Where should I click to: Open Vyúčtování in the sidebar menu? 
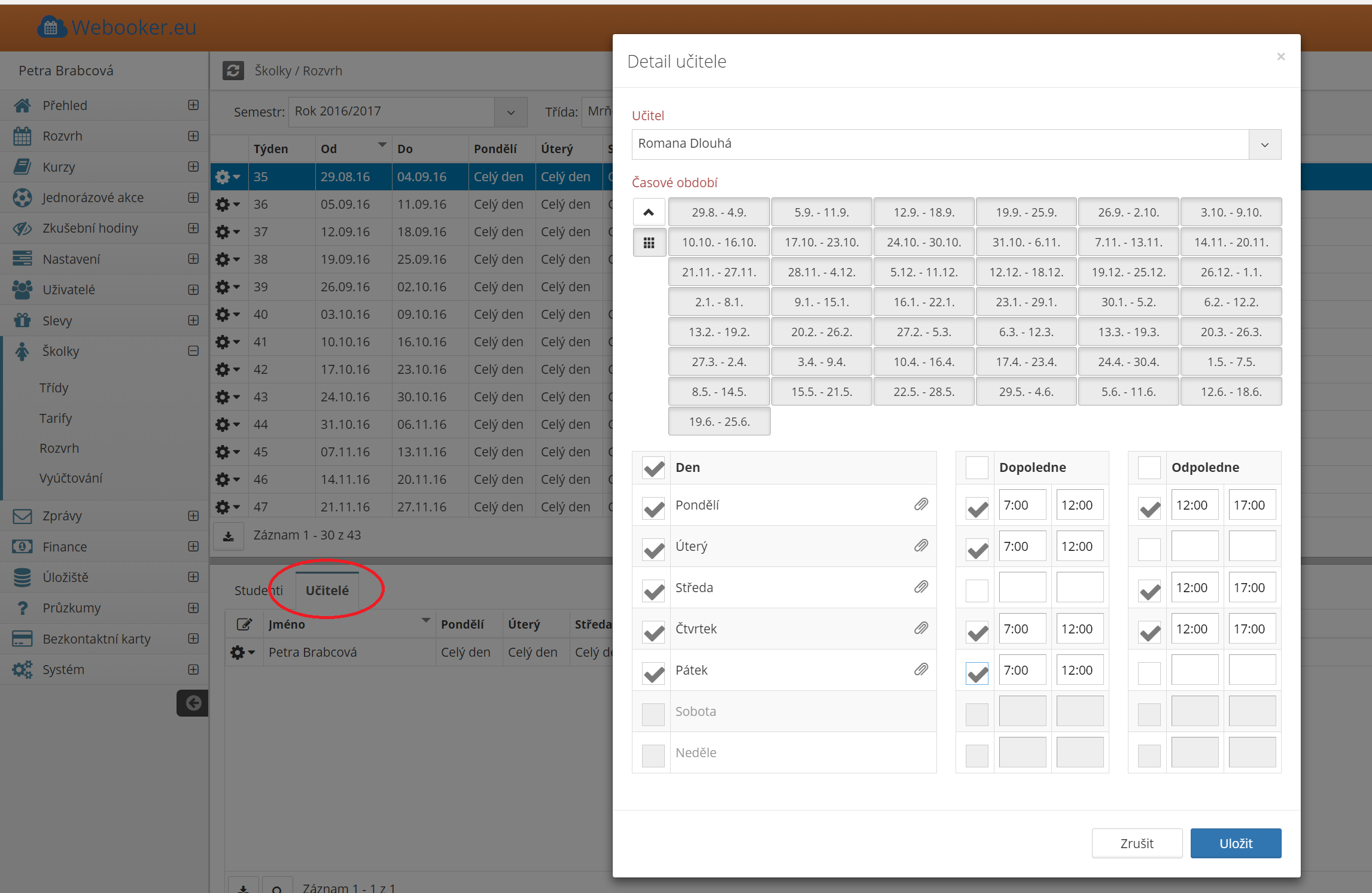point(71,478)
